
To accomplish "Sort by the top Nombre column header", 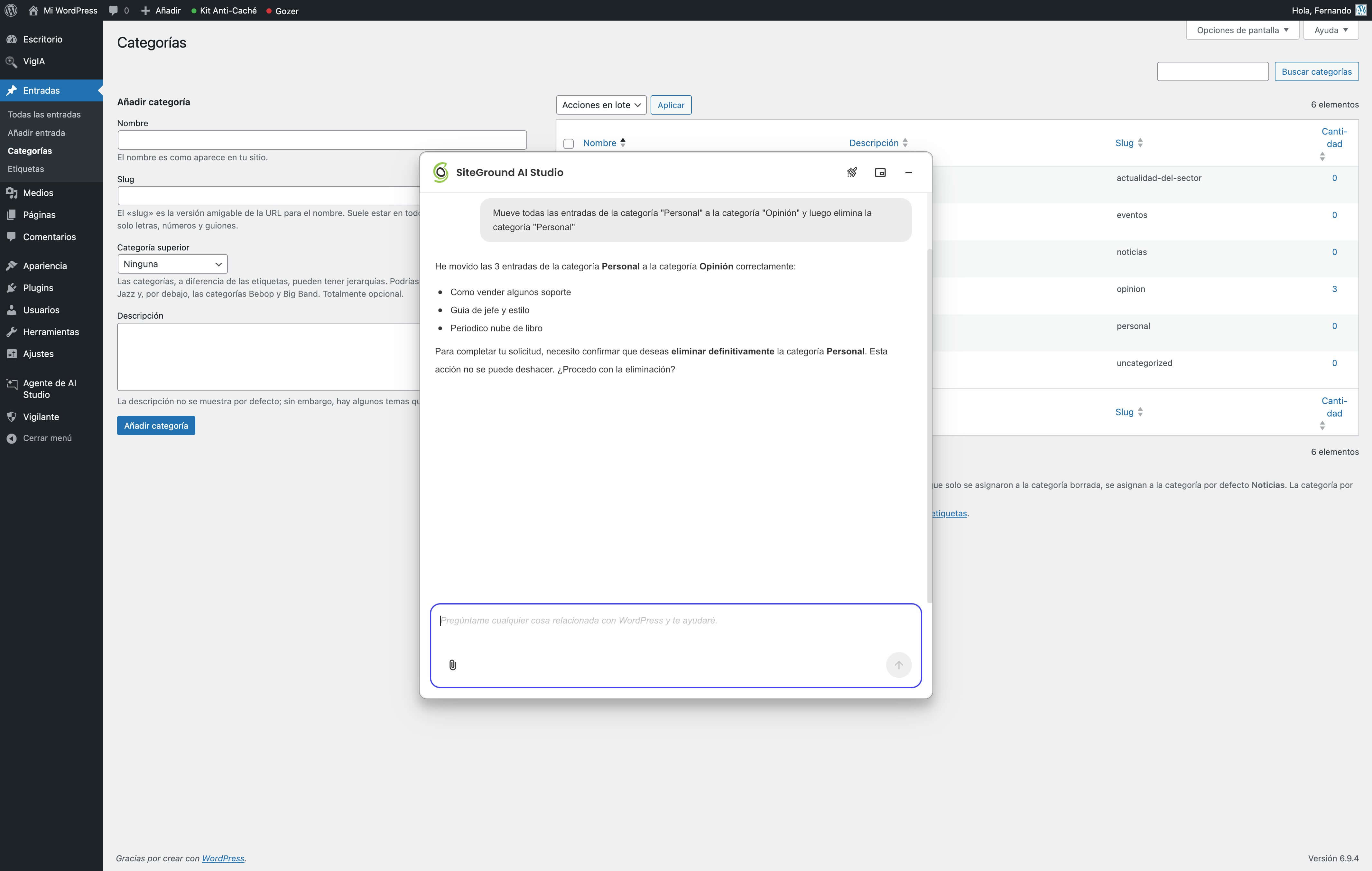I will pos(604,143).
